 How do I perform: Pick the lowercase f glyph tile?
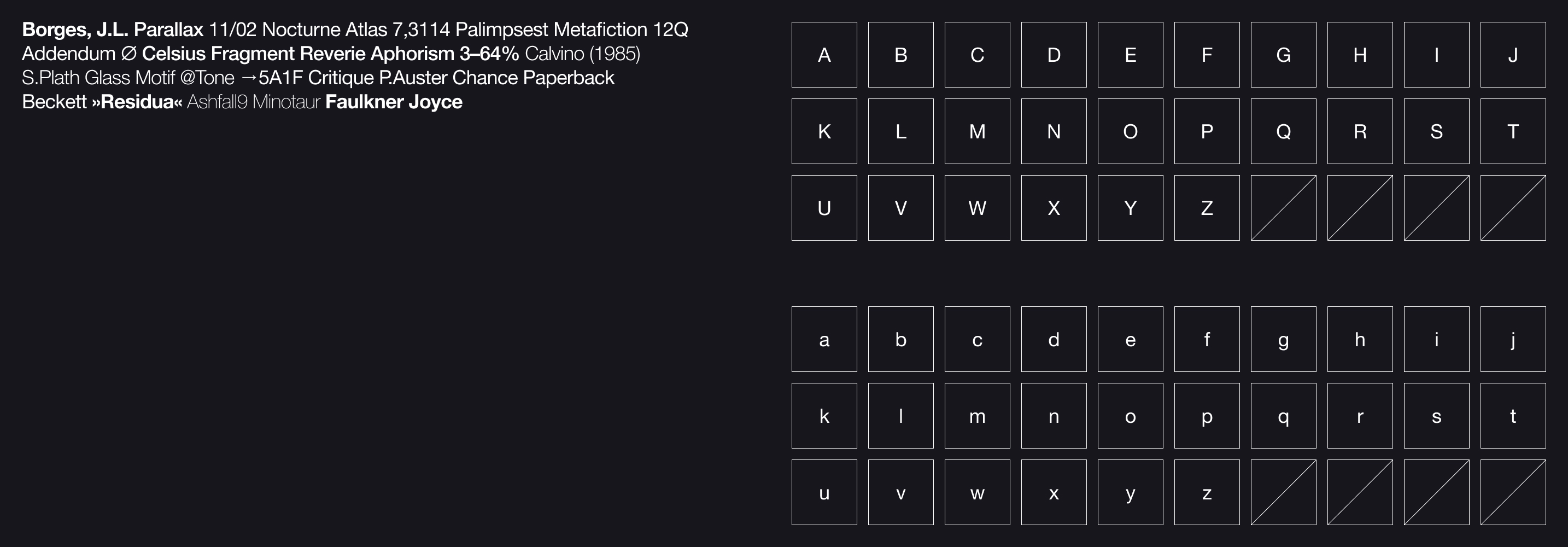point(1207,339)
